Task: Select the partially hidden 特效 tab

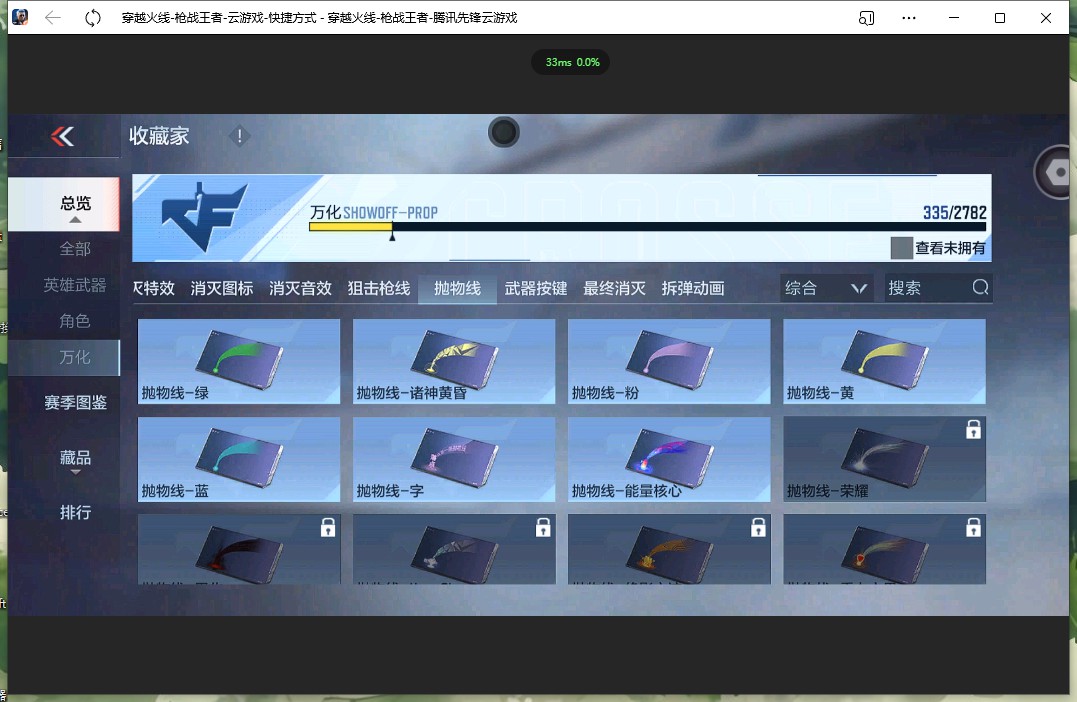Action: click(154, 288)
